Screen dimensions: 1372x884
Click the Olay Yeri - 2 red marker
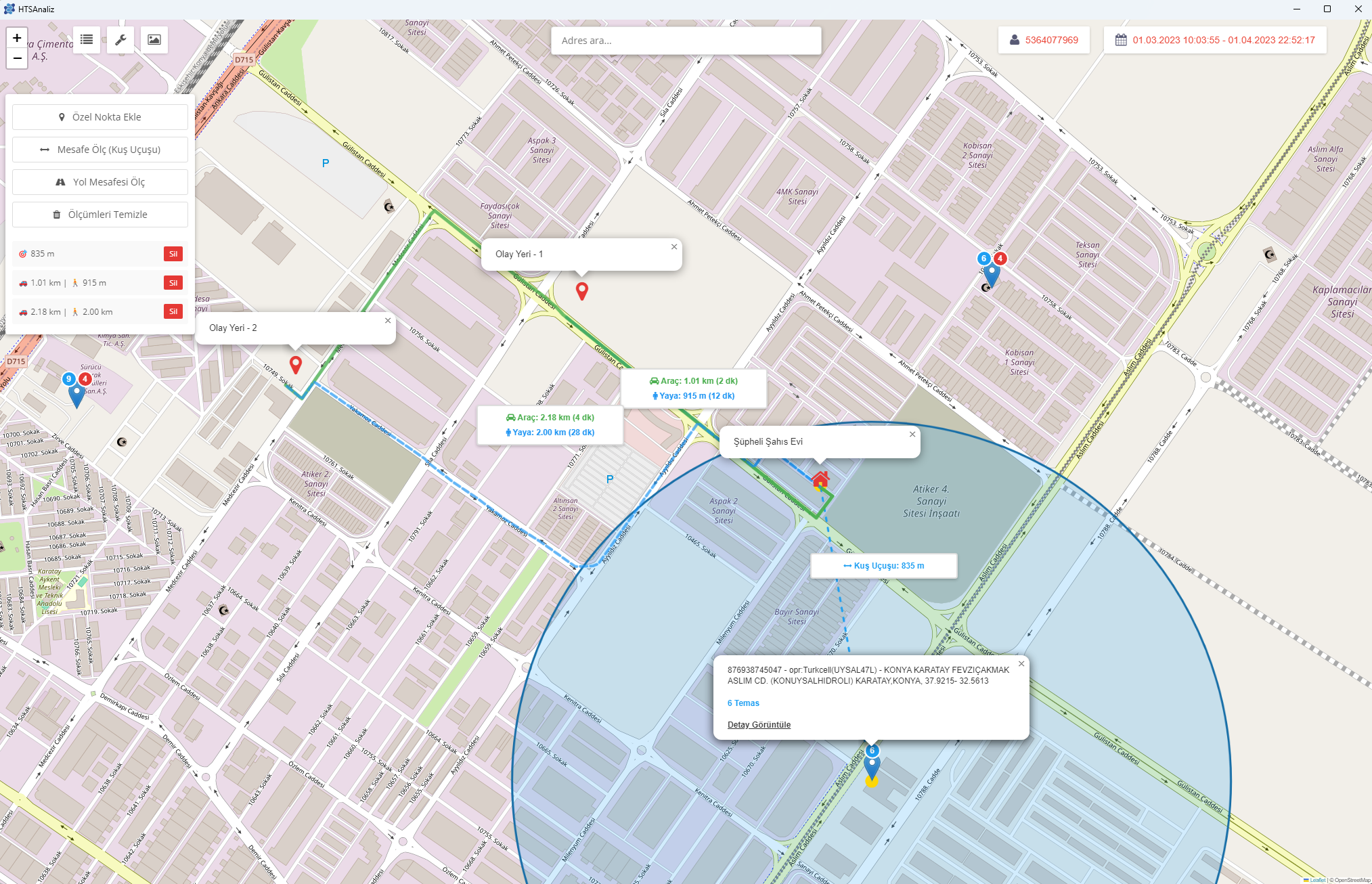coord(296,365)
